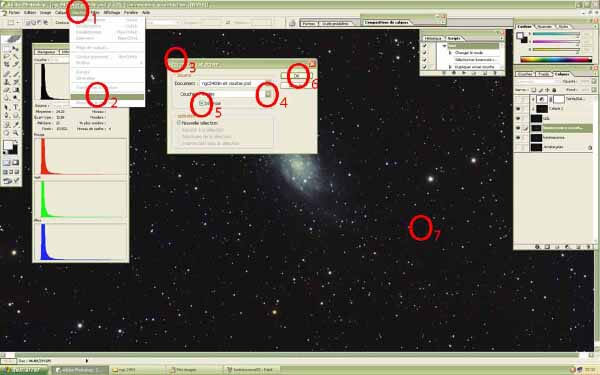Viewport: 600px width, 375px height.
Task: Open the Fichier menu
Action: click(14, 13)
